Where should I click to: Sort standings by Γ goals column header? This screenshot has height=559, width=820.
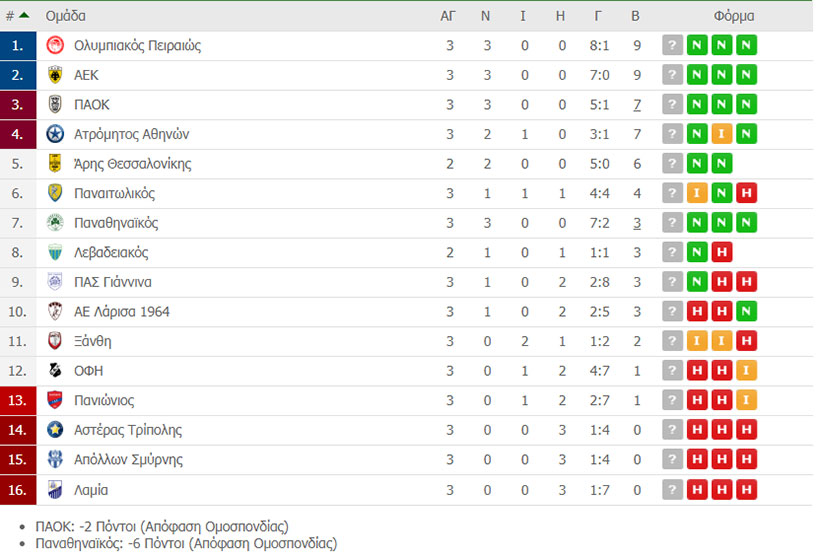pyautogui.click(x=598, y=16)
